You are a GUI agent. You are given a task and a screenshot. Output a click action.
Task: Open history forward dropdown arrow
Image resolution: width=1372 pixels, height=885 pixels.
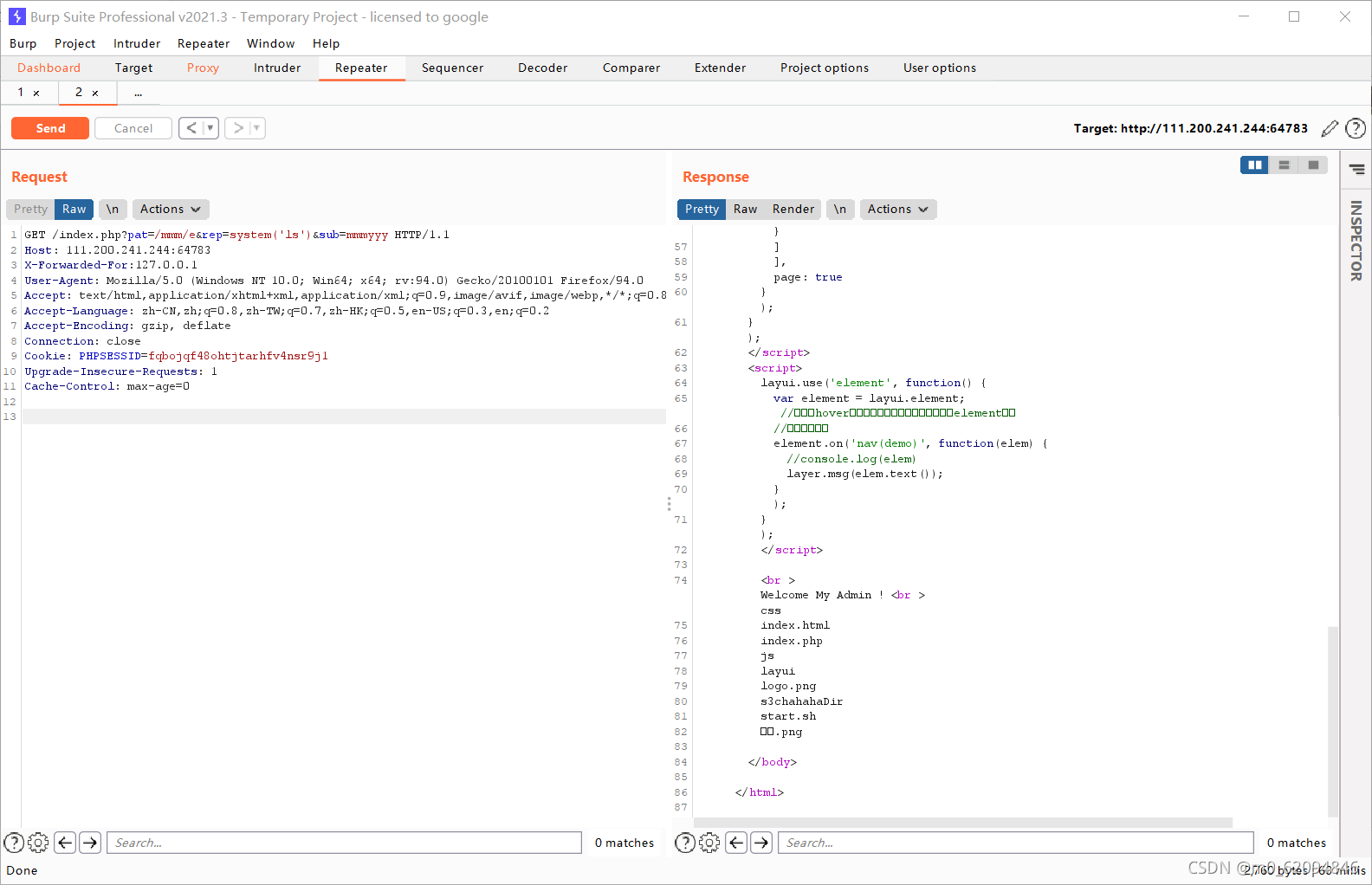pyautogui.click(x=257, y=128)
